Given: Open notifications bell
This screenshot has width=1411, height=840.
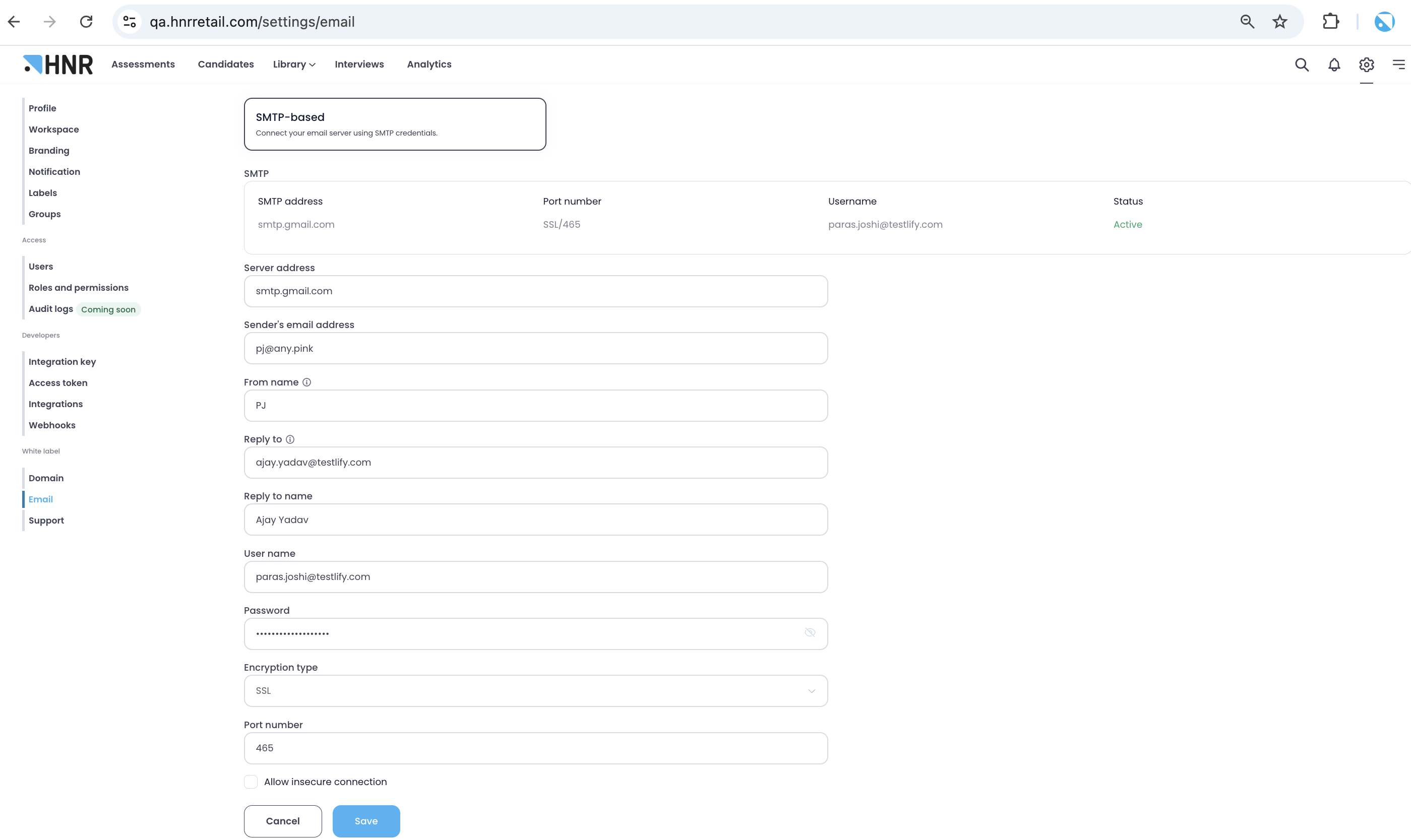Looking at the screenshot, I should point(1334,64).
